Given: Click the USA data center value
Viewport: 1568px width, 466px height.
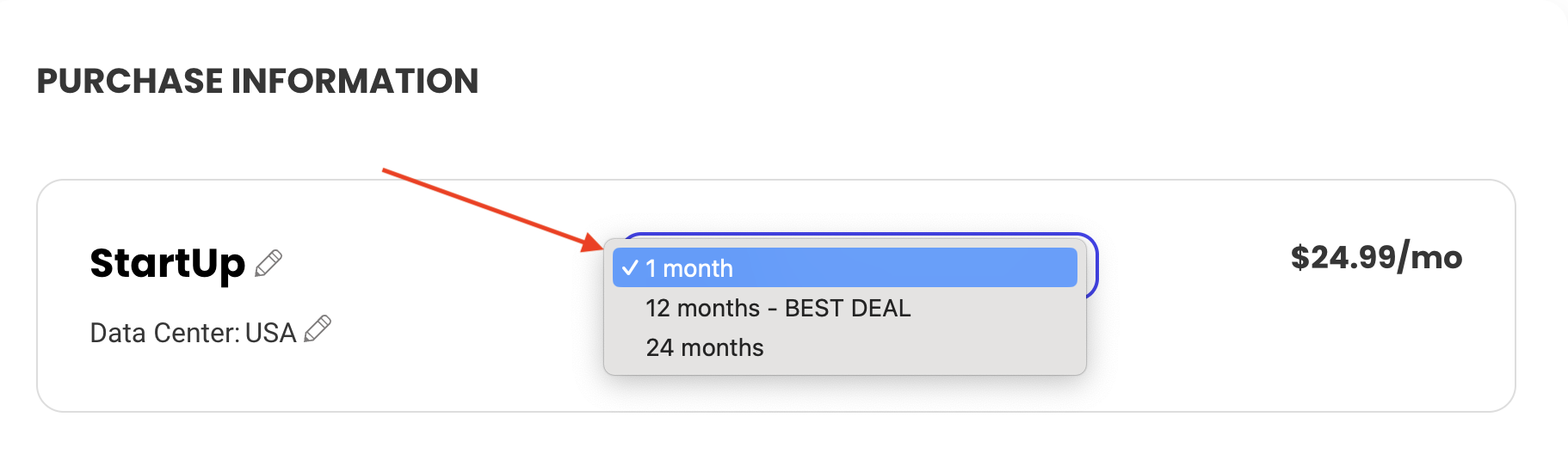Looking at the screenshot, I should [270, 333].
